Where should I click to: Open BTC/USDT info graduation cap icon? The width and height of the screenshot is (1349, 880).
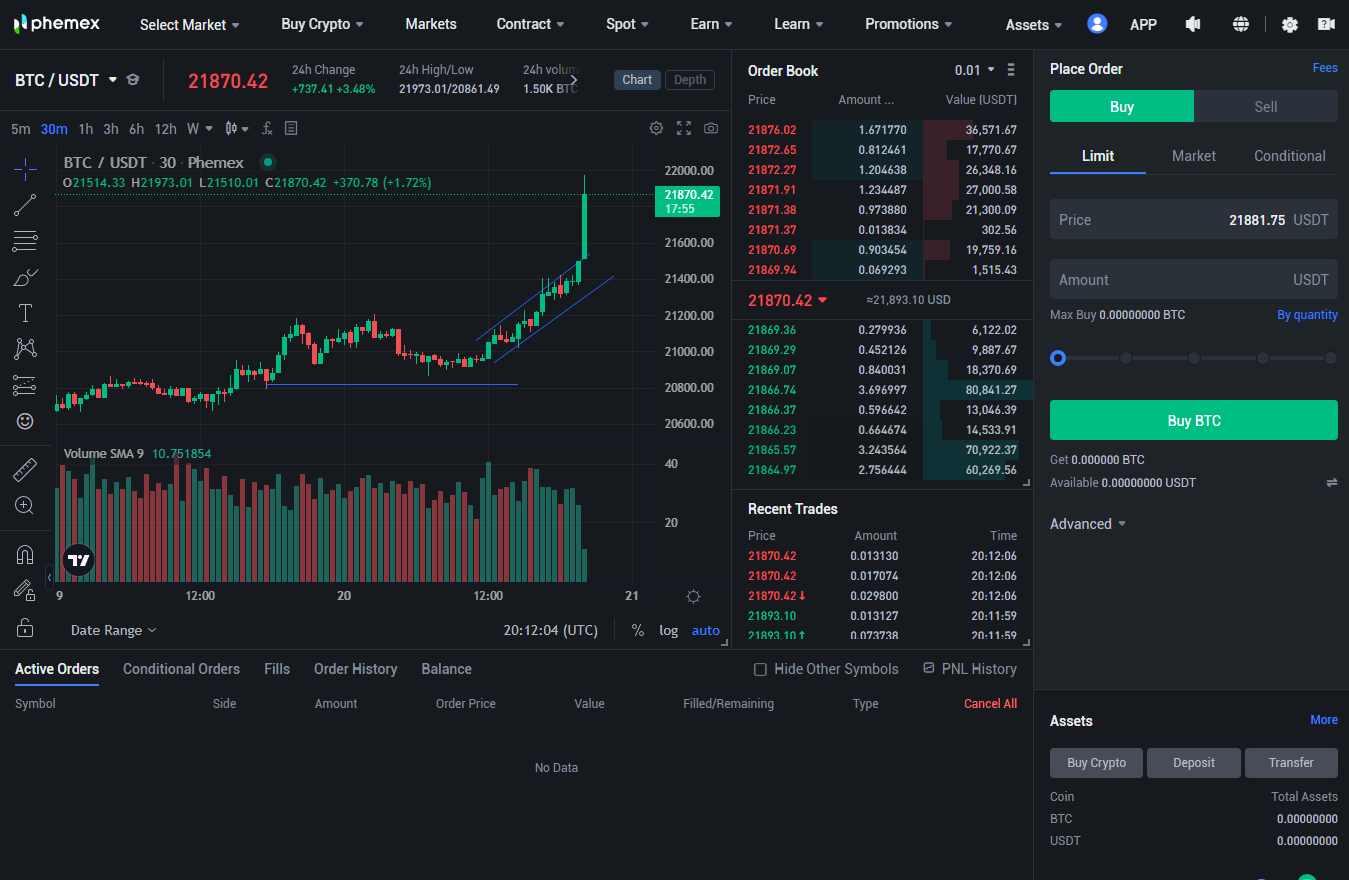click(x=133, y=80)
